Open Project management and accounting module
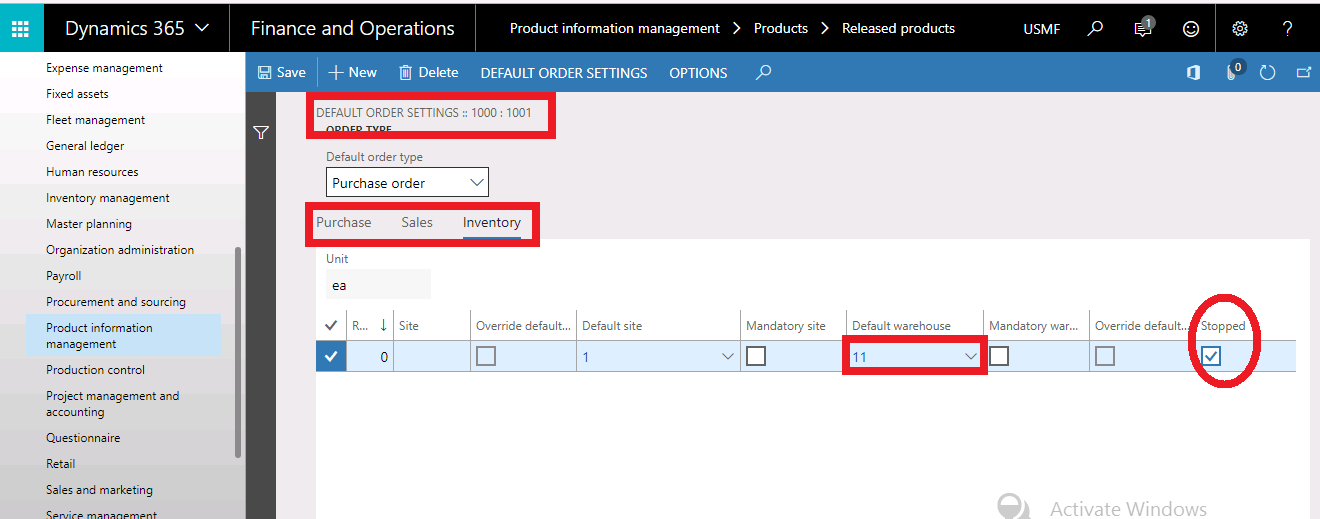1320x519 pixels. (112, 403)
